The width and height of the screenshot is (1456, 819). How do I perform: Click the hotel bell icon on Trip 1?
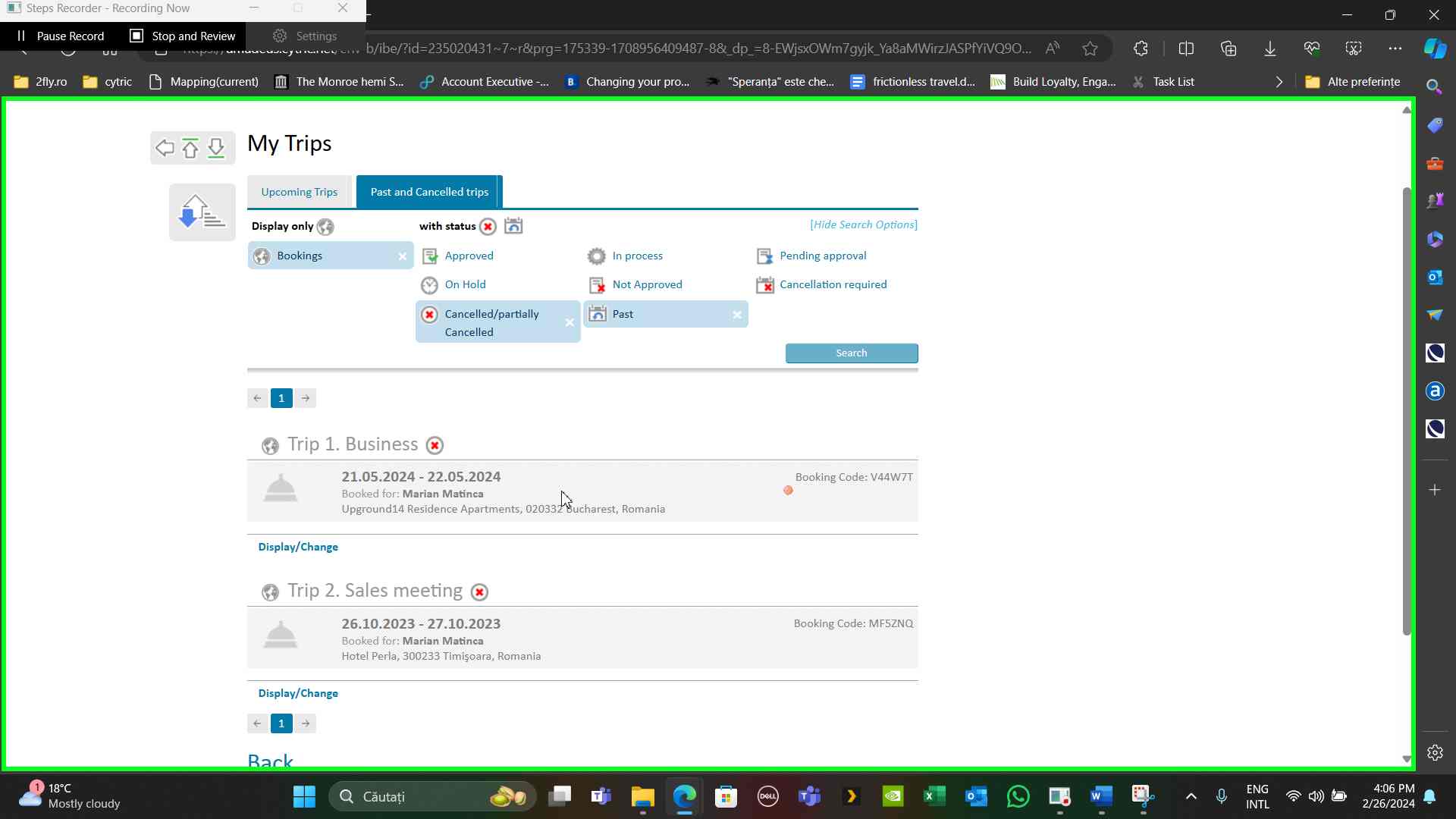(x=281, y=488)
